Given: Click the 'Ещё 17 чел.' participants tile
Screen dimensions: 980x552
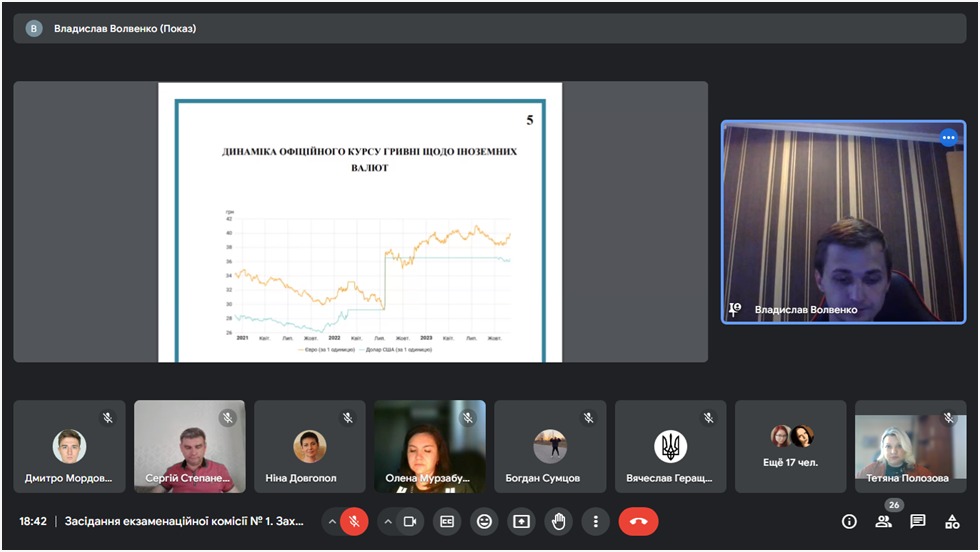Looking at the screenshot, I should pyautogui.click(x=790, y=447).
